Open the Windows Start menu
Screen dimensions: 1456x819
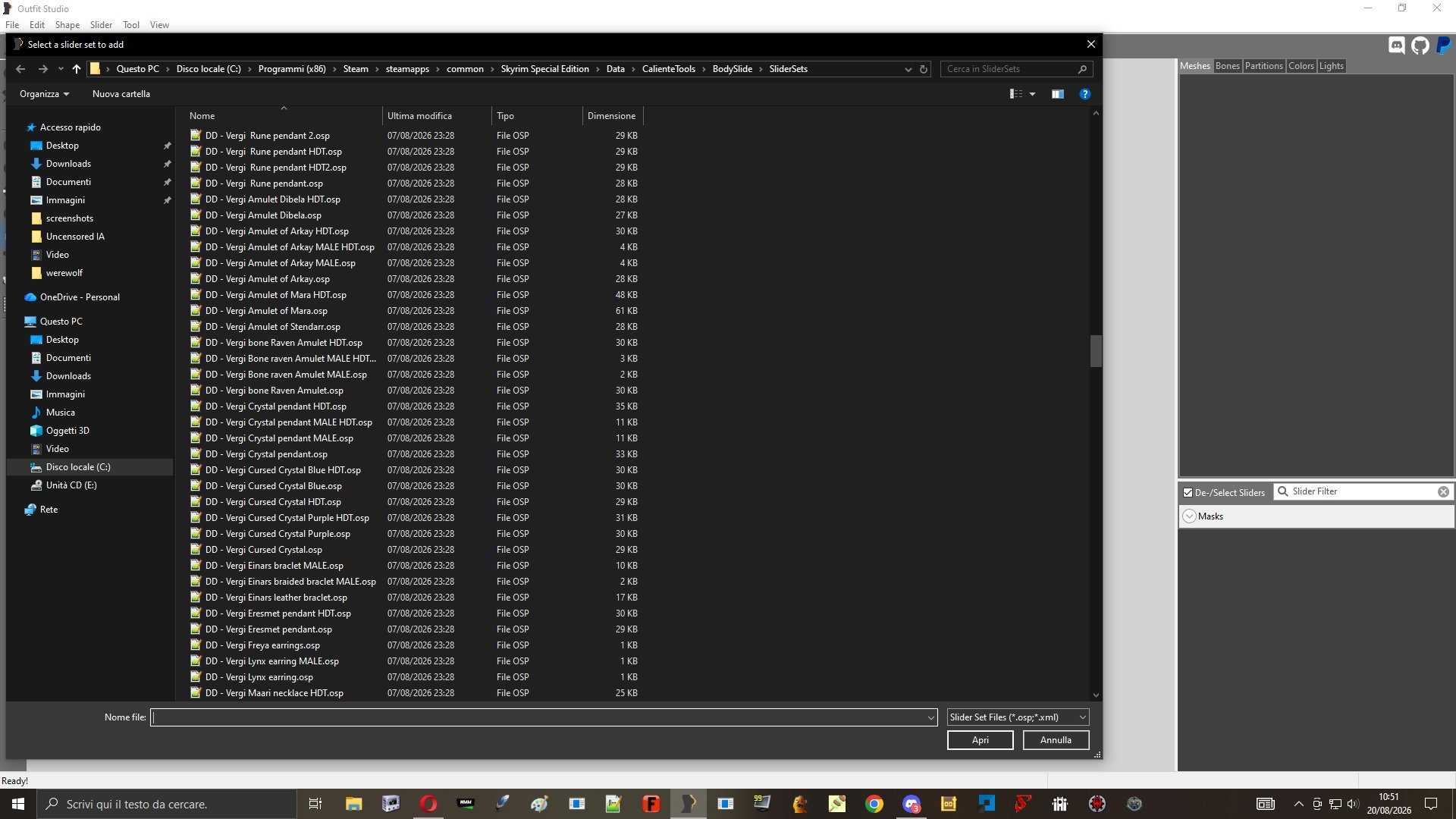[x=18, y=804]
